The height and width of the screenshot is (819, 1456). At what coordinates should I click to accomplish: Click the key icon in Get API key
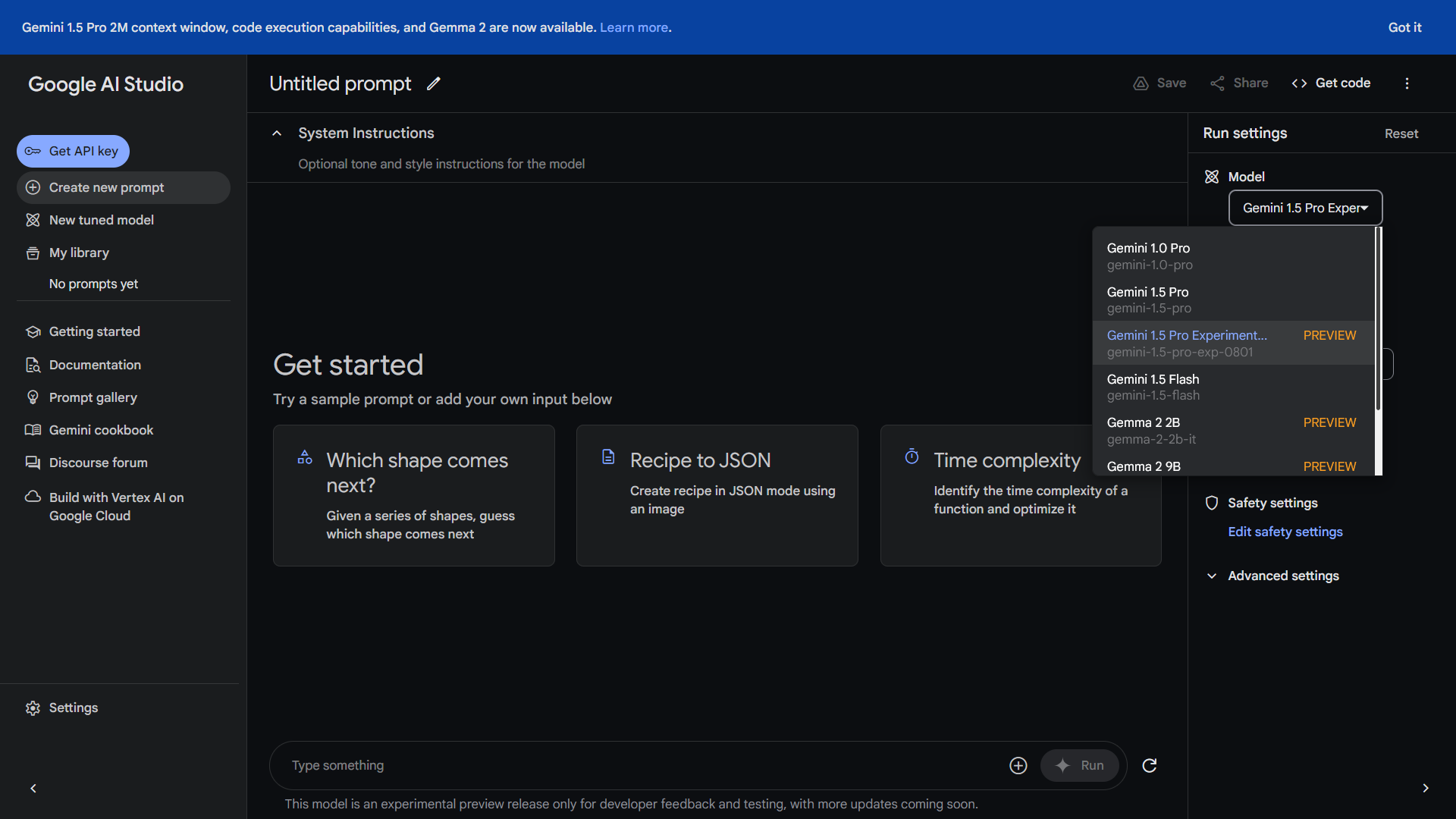[33, 151]
